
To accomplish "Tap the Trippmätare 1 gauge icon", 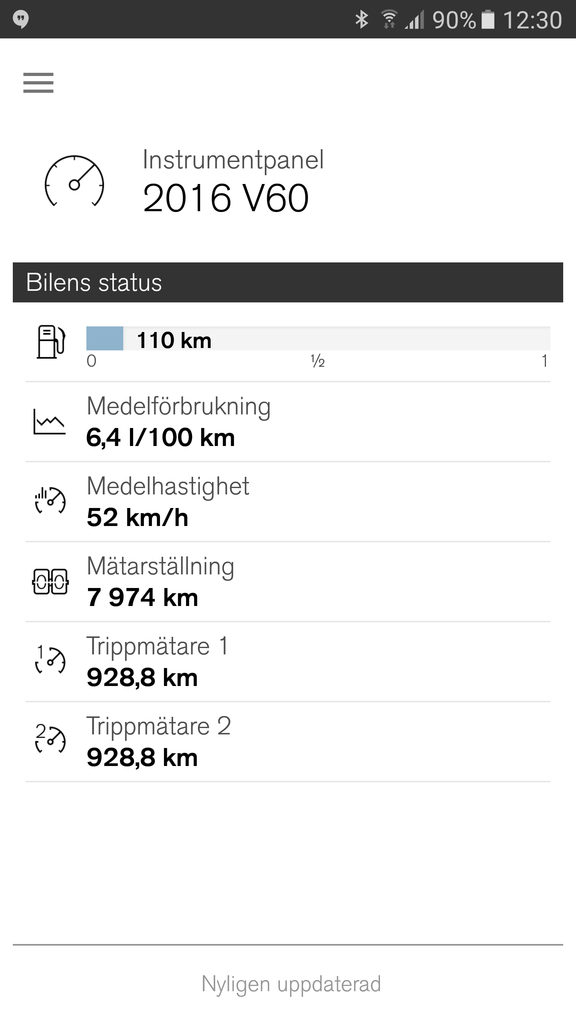I will click(50, 660).
